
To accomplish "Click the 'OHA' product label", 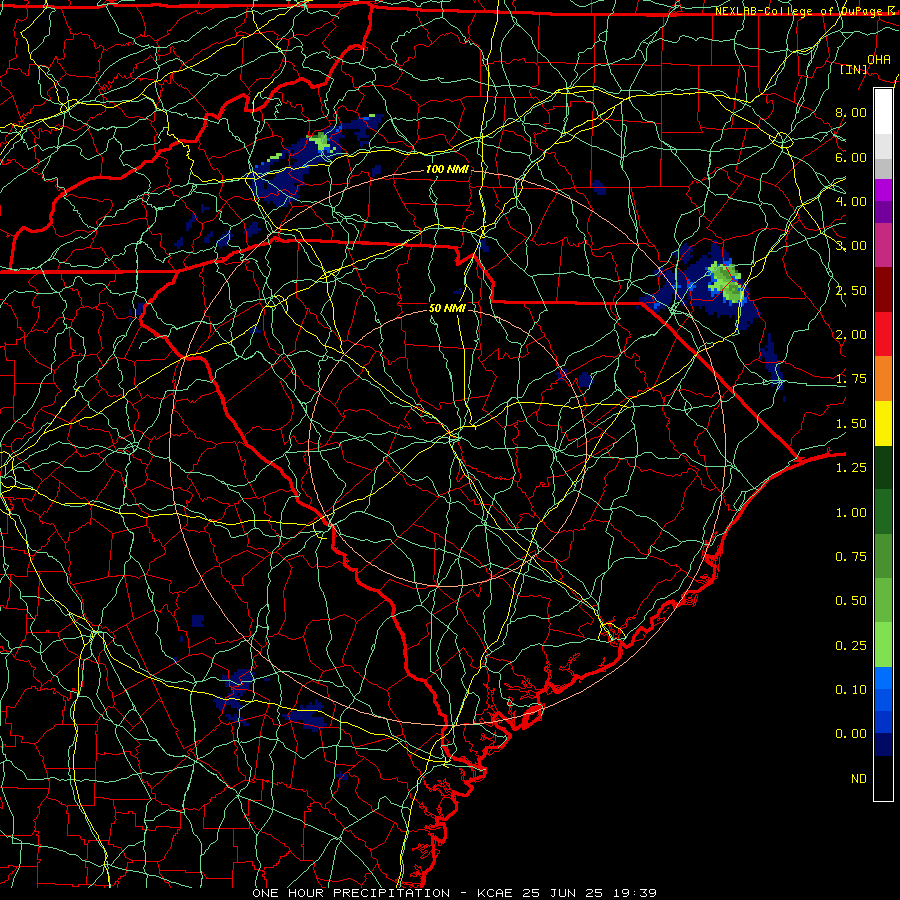I will coord(879,59).
